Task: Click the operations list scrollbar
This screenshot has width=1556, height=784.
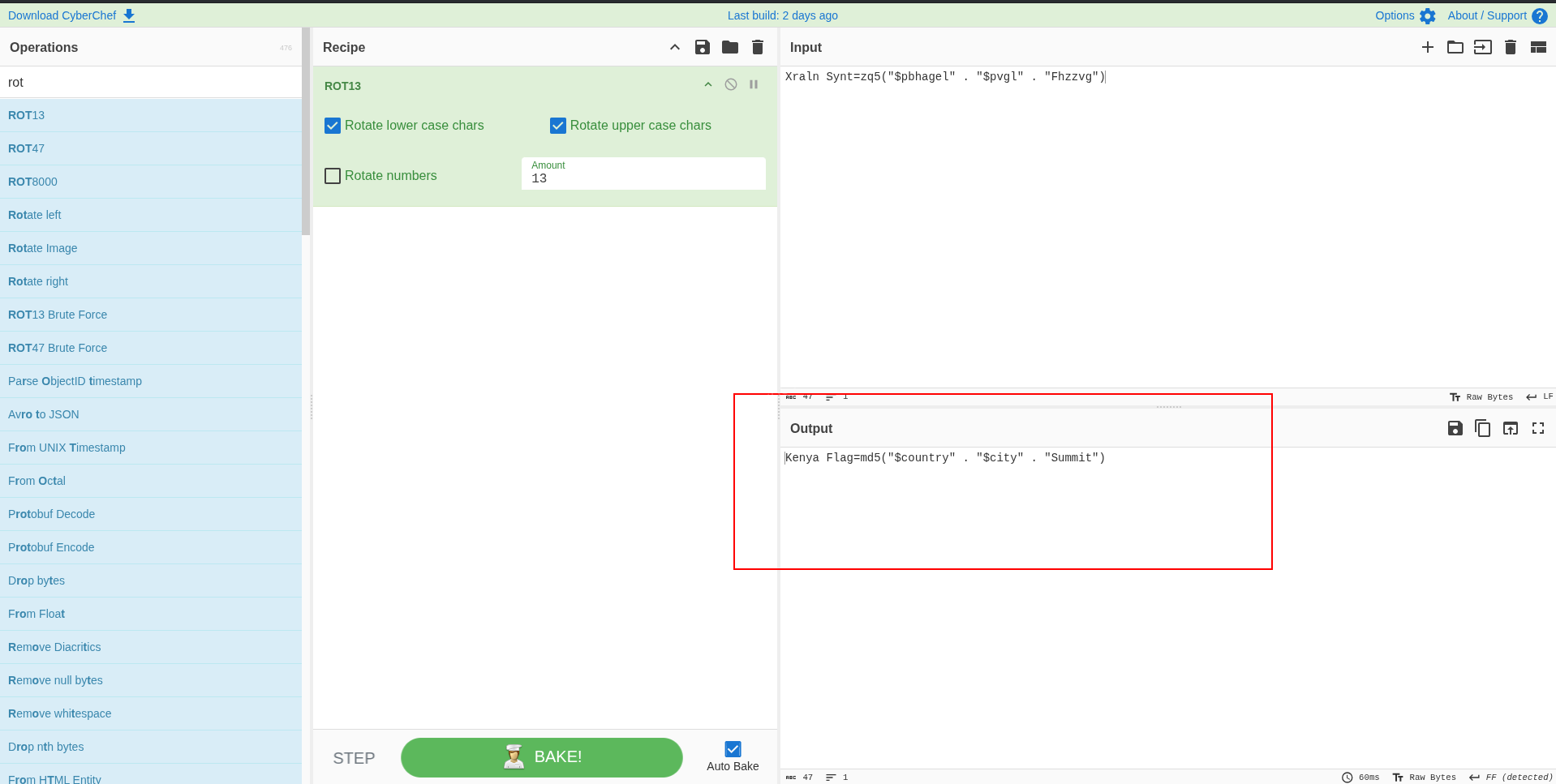Action: [x=306, y=131]
